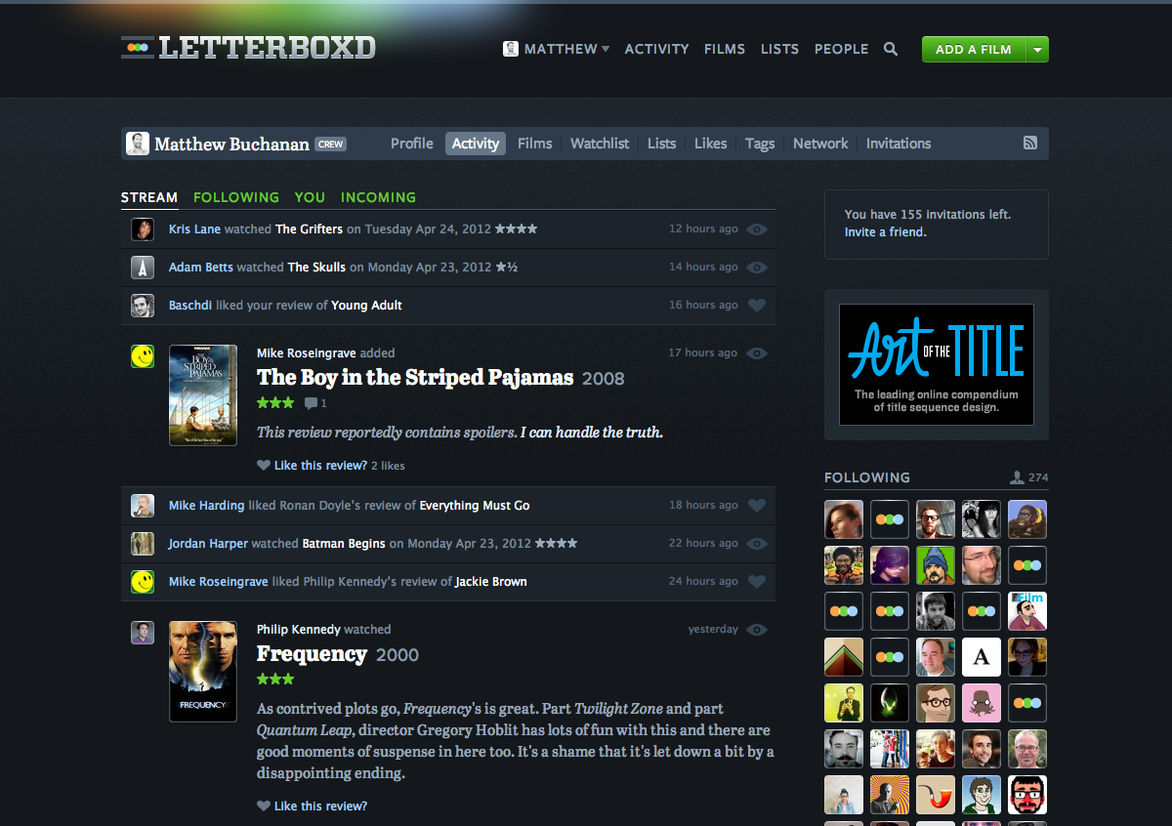1172x826 pixels.
Task: Click the Letterboxd logo
Action: tap(248, 48)
